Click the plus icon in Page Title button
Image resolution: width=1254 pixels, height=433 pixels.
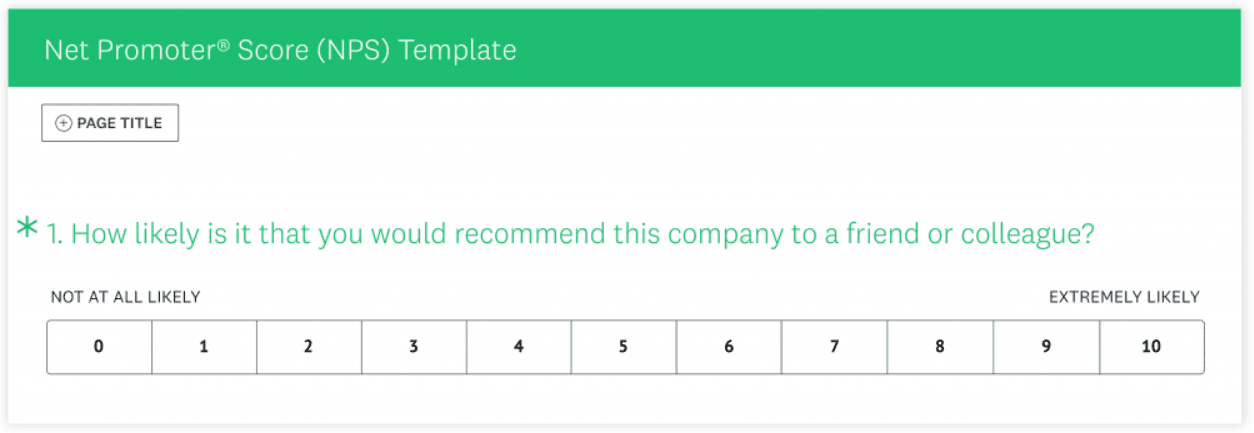point(63,123)
